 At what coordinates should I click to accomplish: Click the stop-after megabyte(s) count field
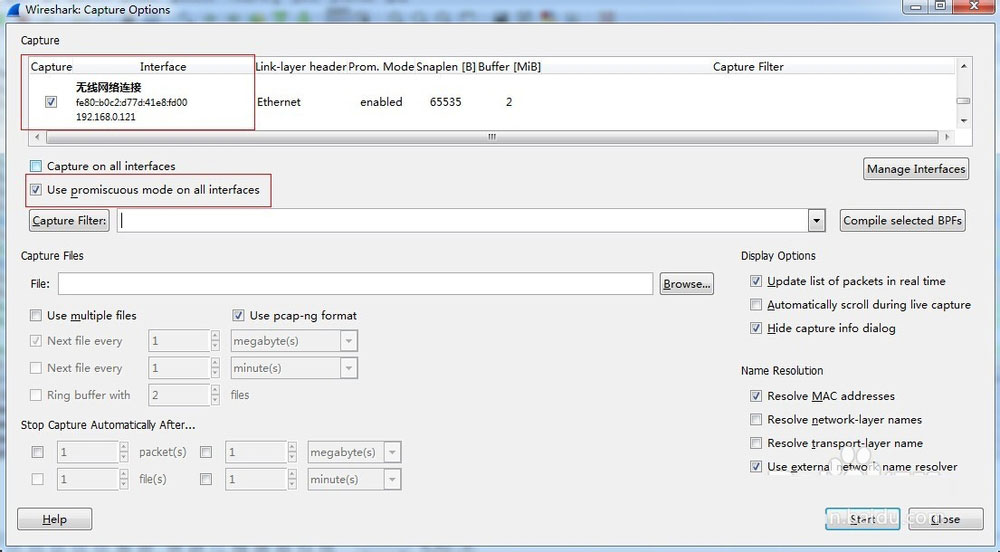256,452
